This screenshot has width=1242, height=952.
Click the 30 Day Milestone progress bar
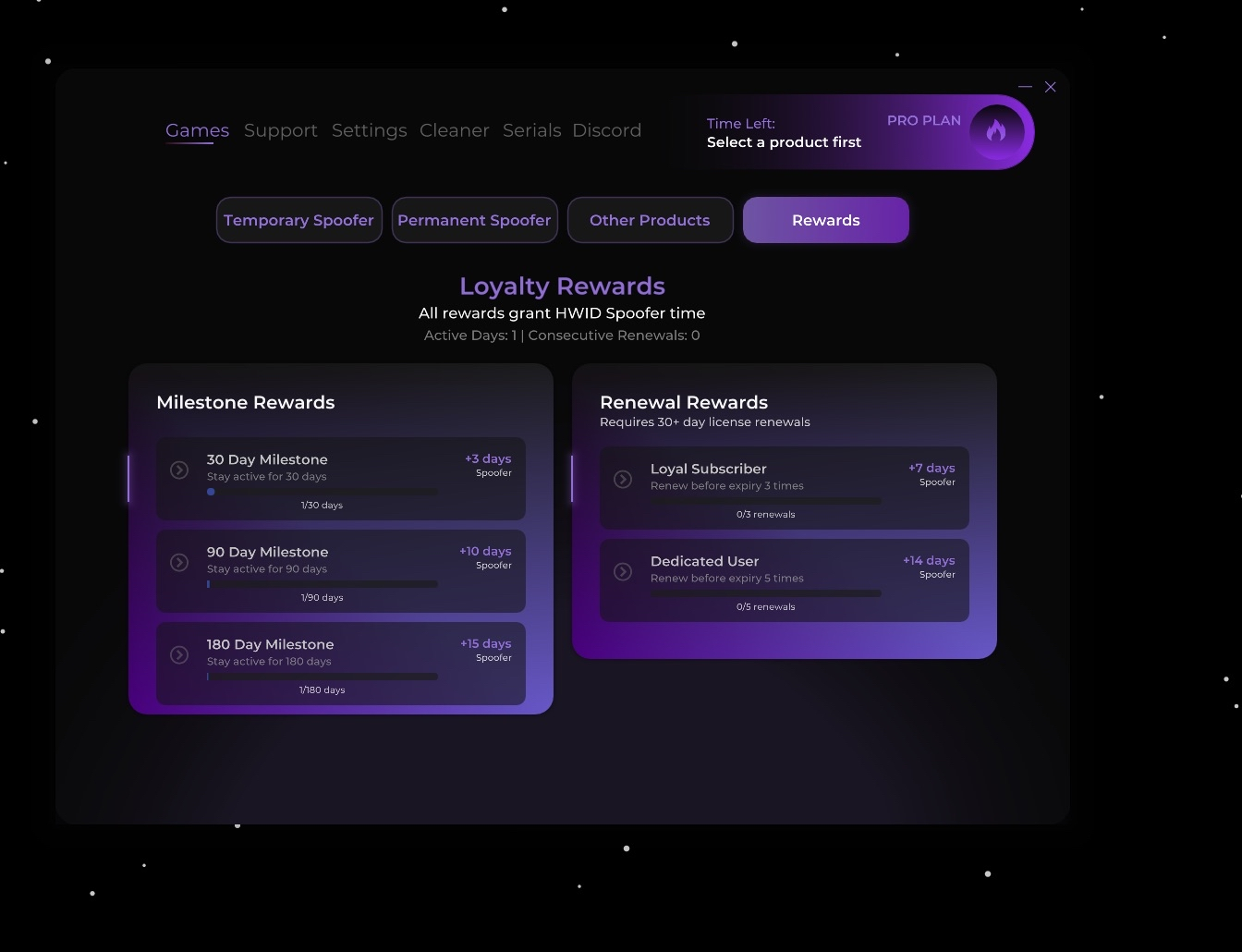(322, 492)
